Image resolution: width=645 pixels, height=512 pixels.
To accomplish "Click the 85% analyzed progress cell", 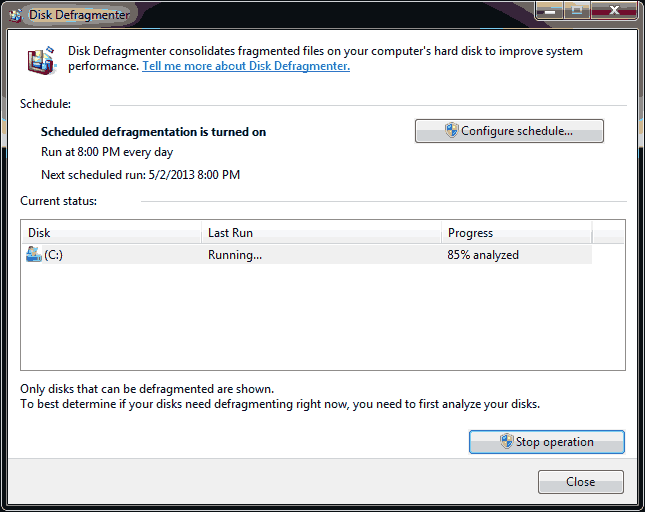I will coord(483,255).
